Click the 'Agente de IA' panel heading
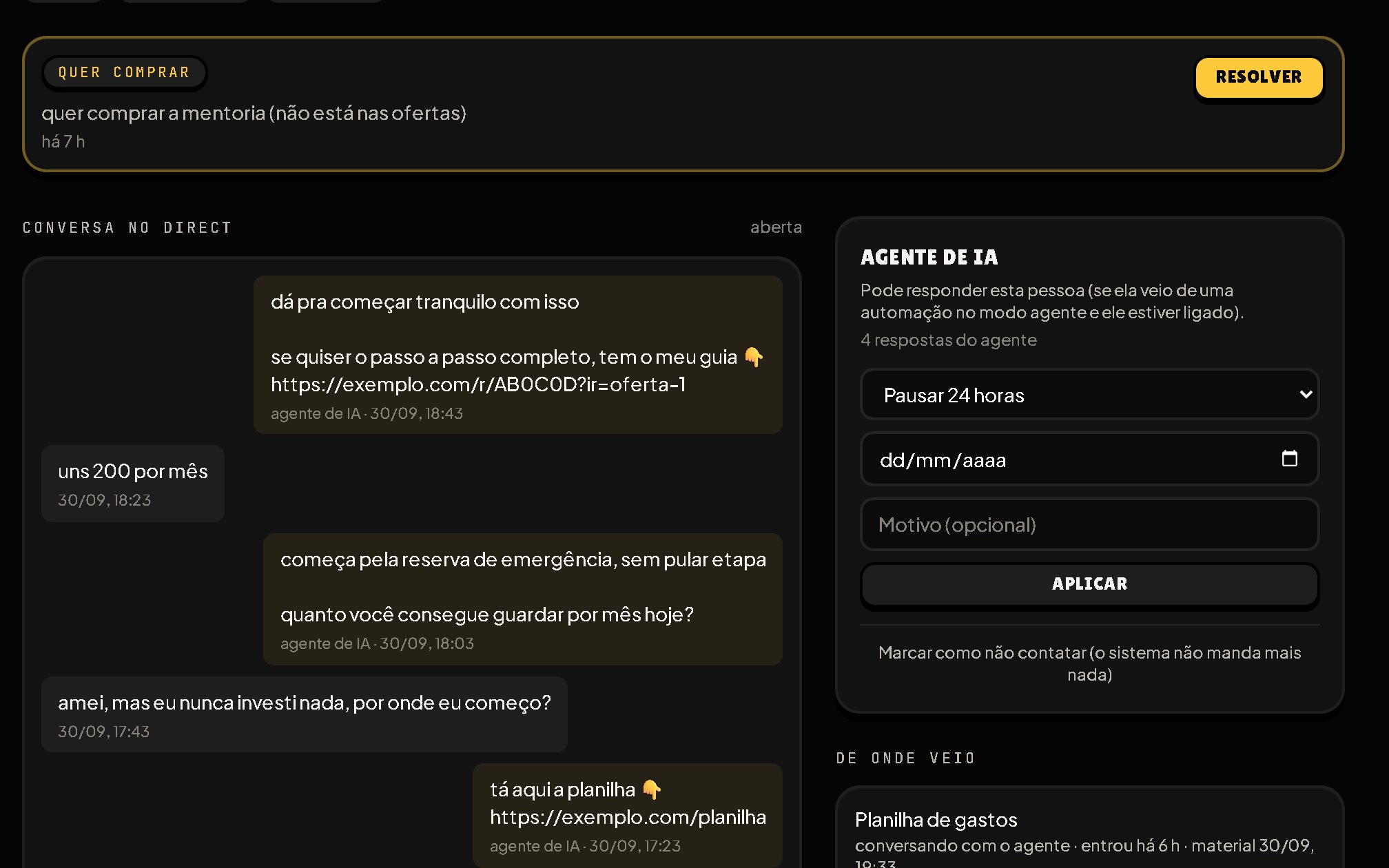1389x868 pixels. tap(929, 258)
